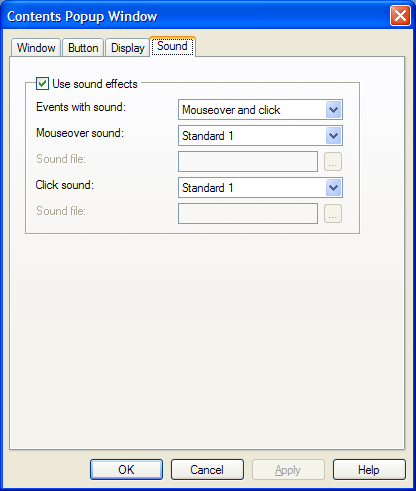Image resolution: width=416 pixels, height=491 pixels.
Task: Open the Click sound dropdown arrow
Action: [333, 188]
